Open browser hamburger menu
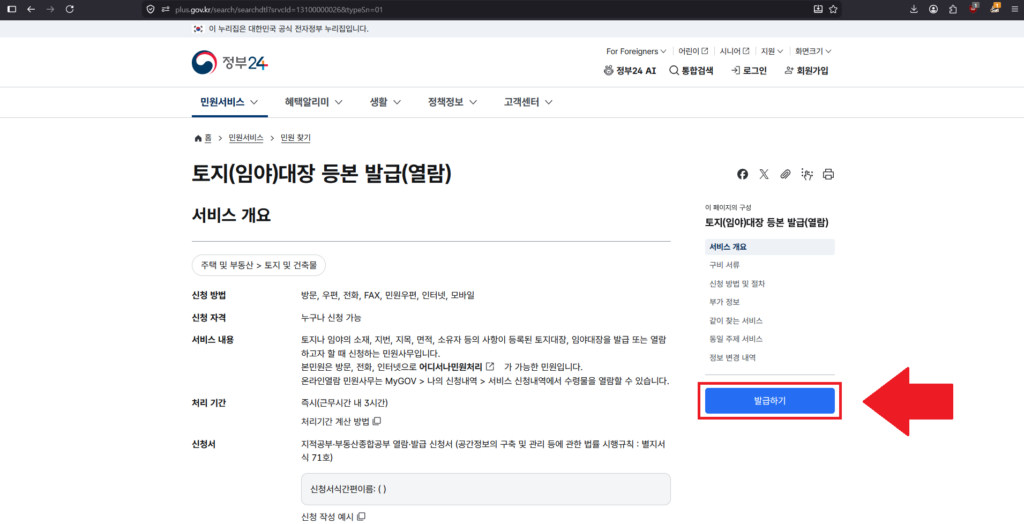The height and width of the screenshot is (524, 1024). 1014,9
